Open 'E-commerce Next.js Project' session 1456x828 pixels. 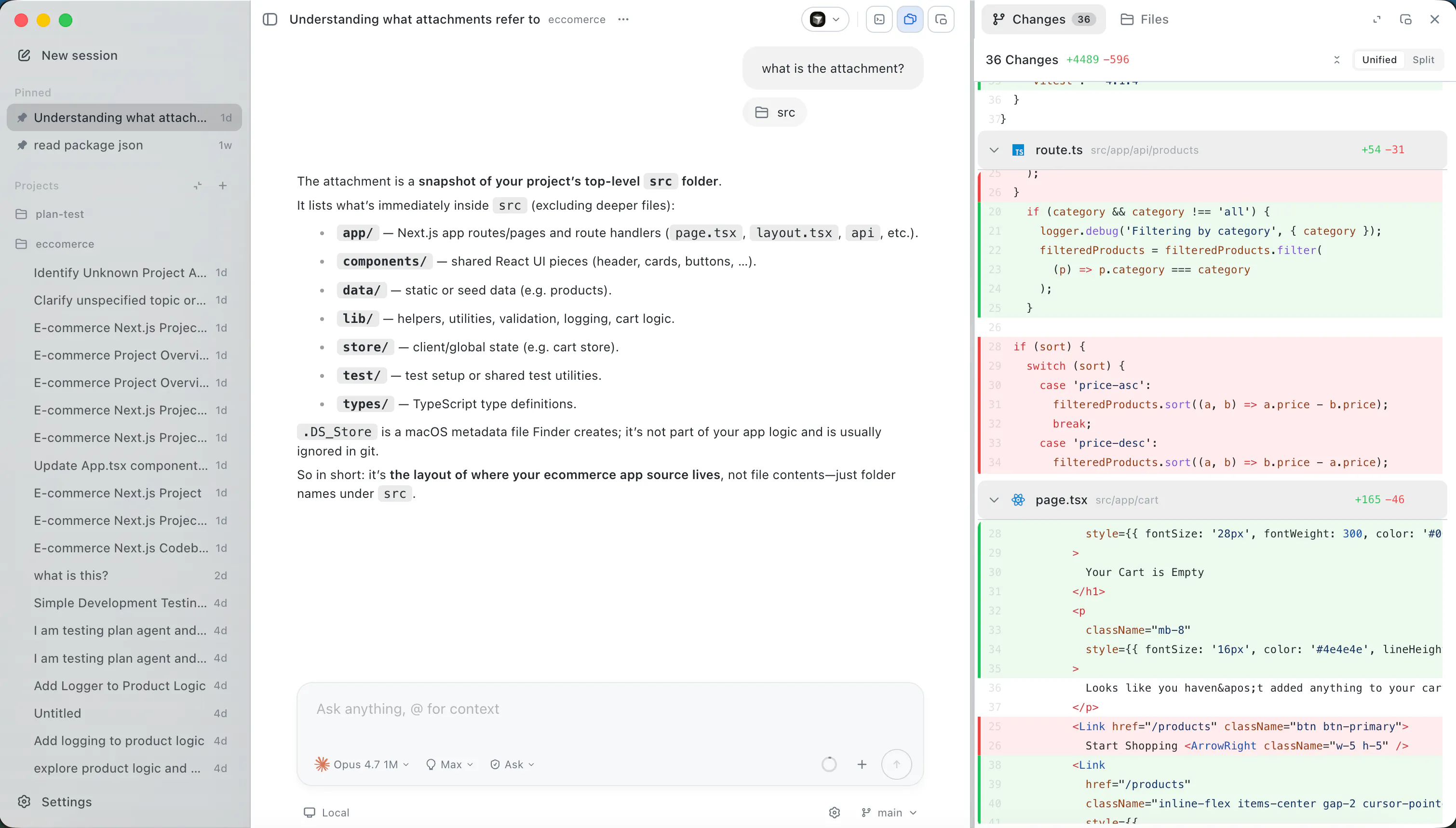click(x=124, y=493)
